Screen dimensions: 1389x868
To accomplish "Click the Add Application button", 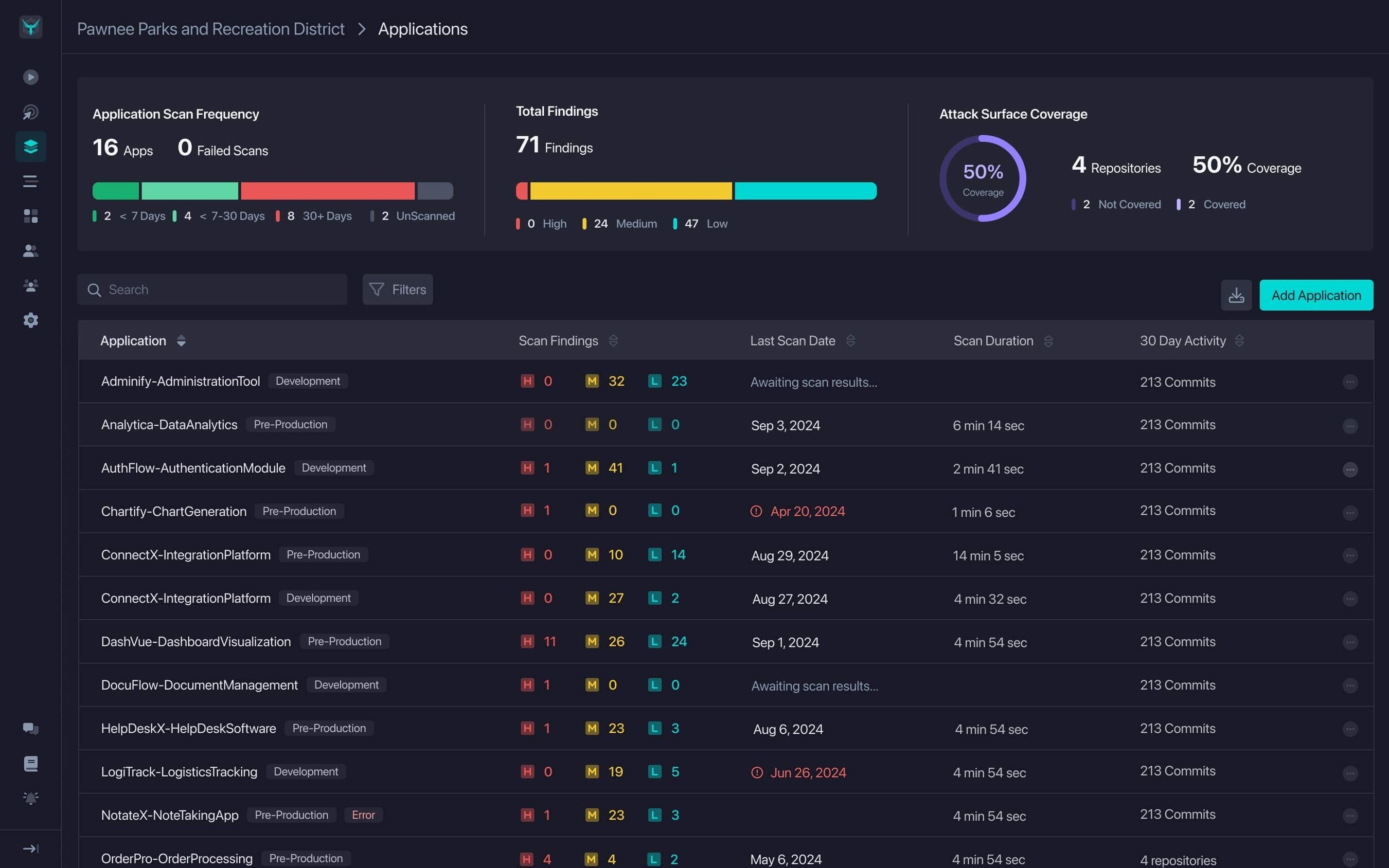I will click(x=1316, y=295).
